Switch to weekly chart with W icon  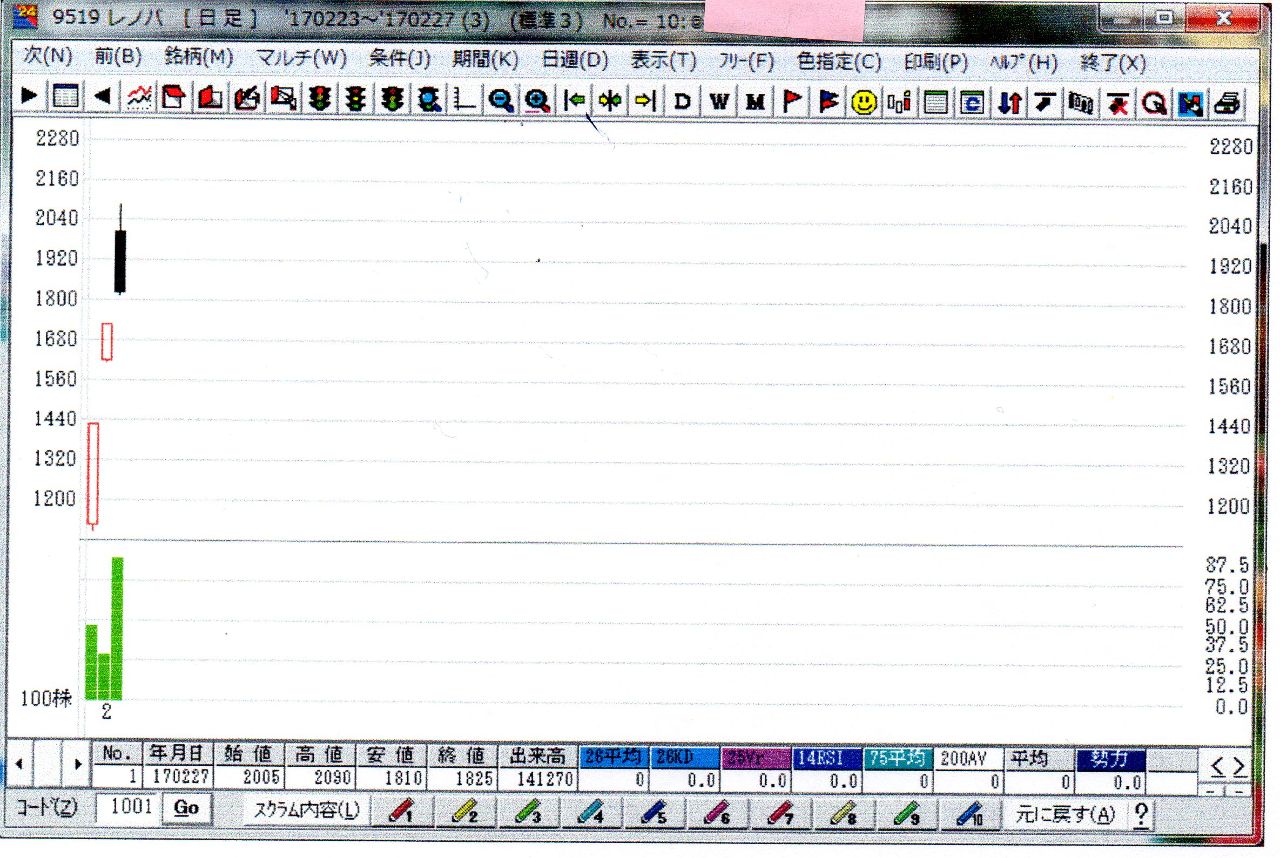[x=719, y=100]
